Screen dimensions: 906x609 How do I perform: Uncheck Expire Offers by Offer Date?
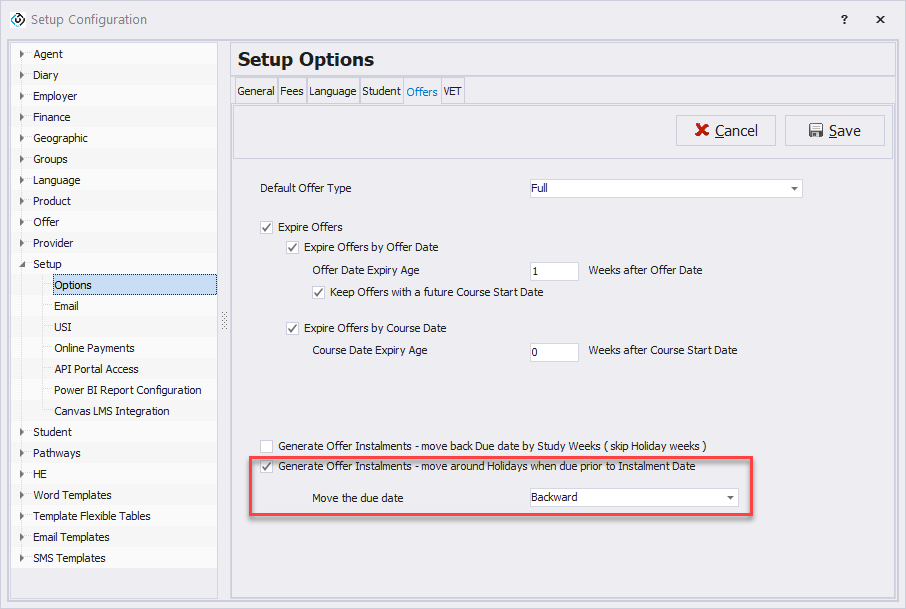tap(293, 247)
